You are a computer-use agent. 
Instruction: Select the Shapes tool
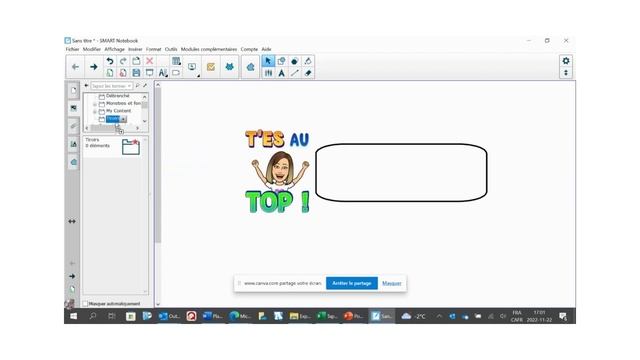[281, 61]
